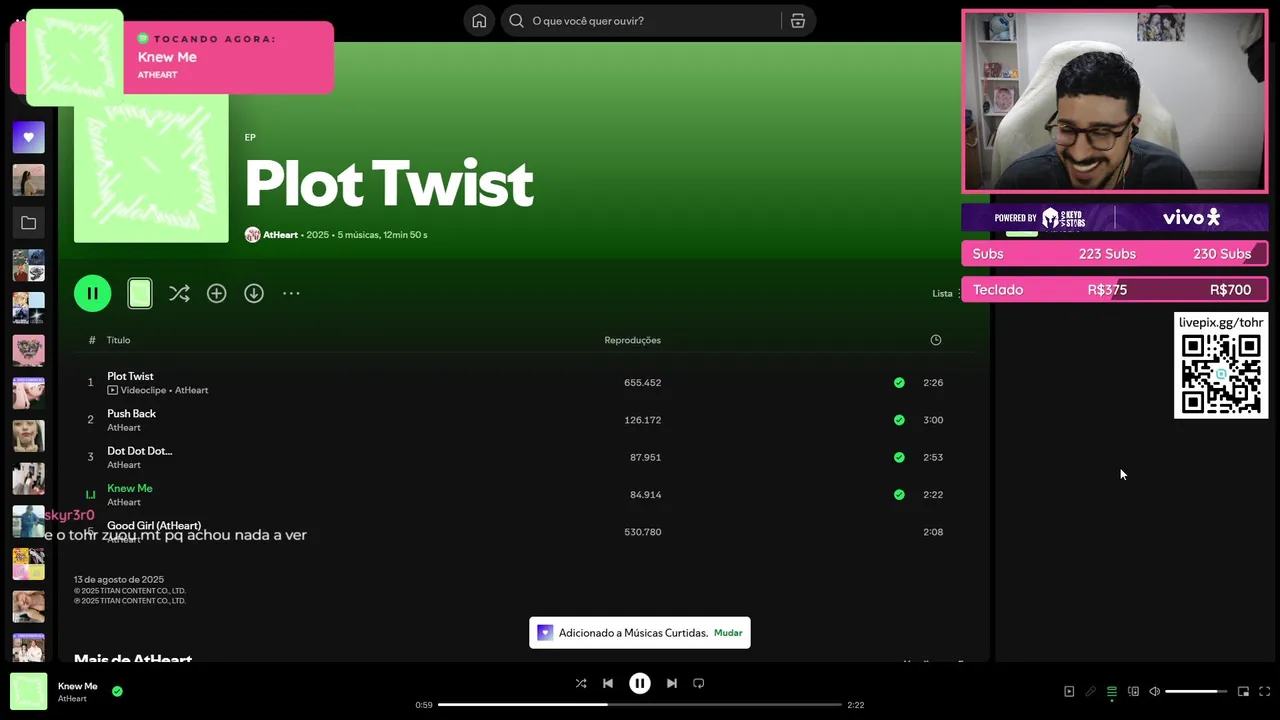The image size is (1280, 720).
Task: Toggle saved checkmark for 'Plot Twist' track
Action: (899, 383)
